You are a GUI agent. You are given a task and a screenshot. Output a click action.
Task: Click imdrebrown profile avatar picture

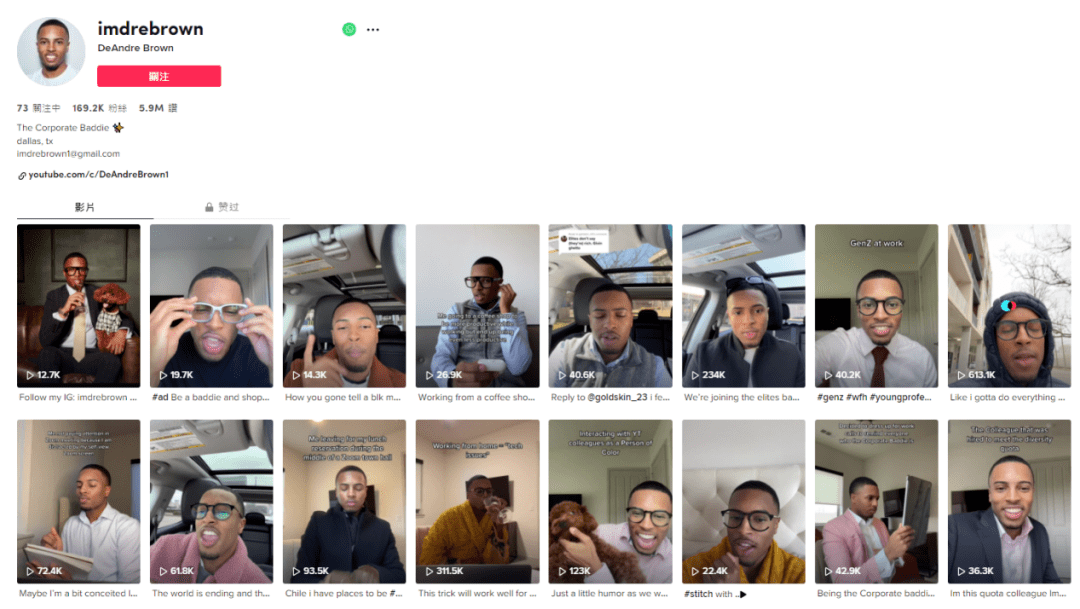click(x=51, y=52)
